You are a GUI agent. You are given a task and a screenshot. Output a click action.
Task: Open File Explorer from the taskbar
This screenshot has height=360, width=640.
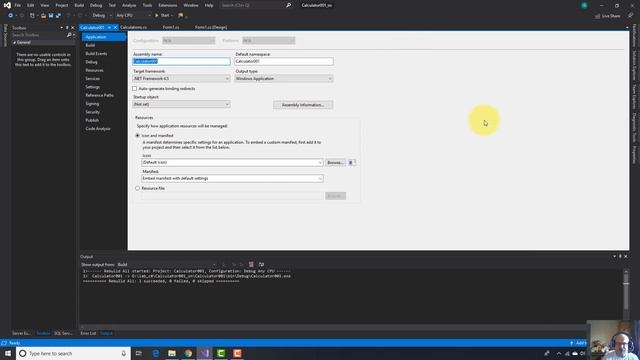pyautogui.click(x=172, y=353)
